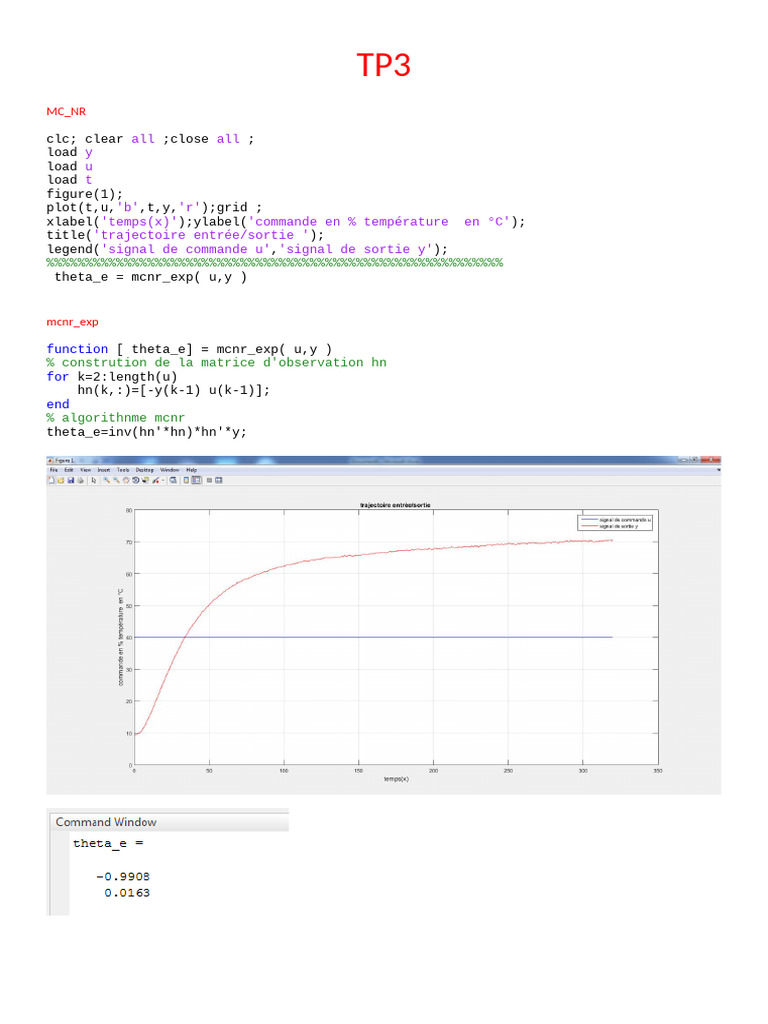Screen dimensions: 768x1024
Task: Open the Brush color dropdown arrow
Action: [x=163, y=481]
